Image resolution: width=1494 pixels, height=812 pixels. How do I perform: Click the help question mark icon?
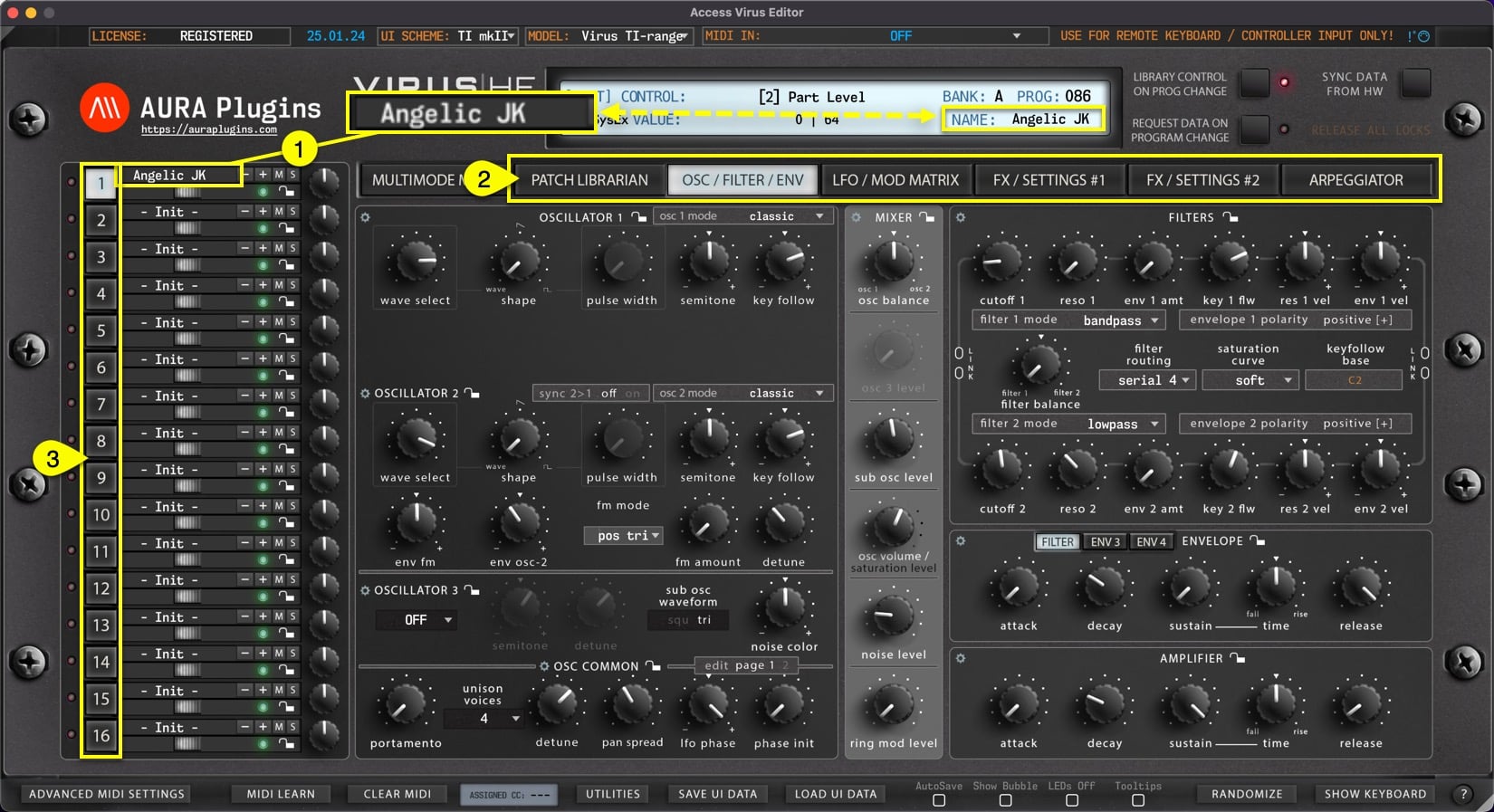1463,794
